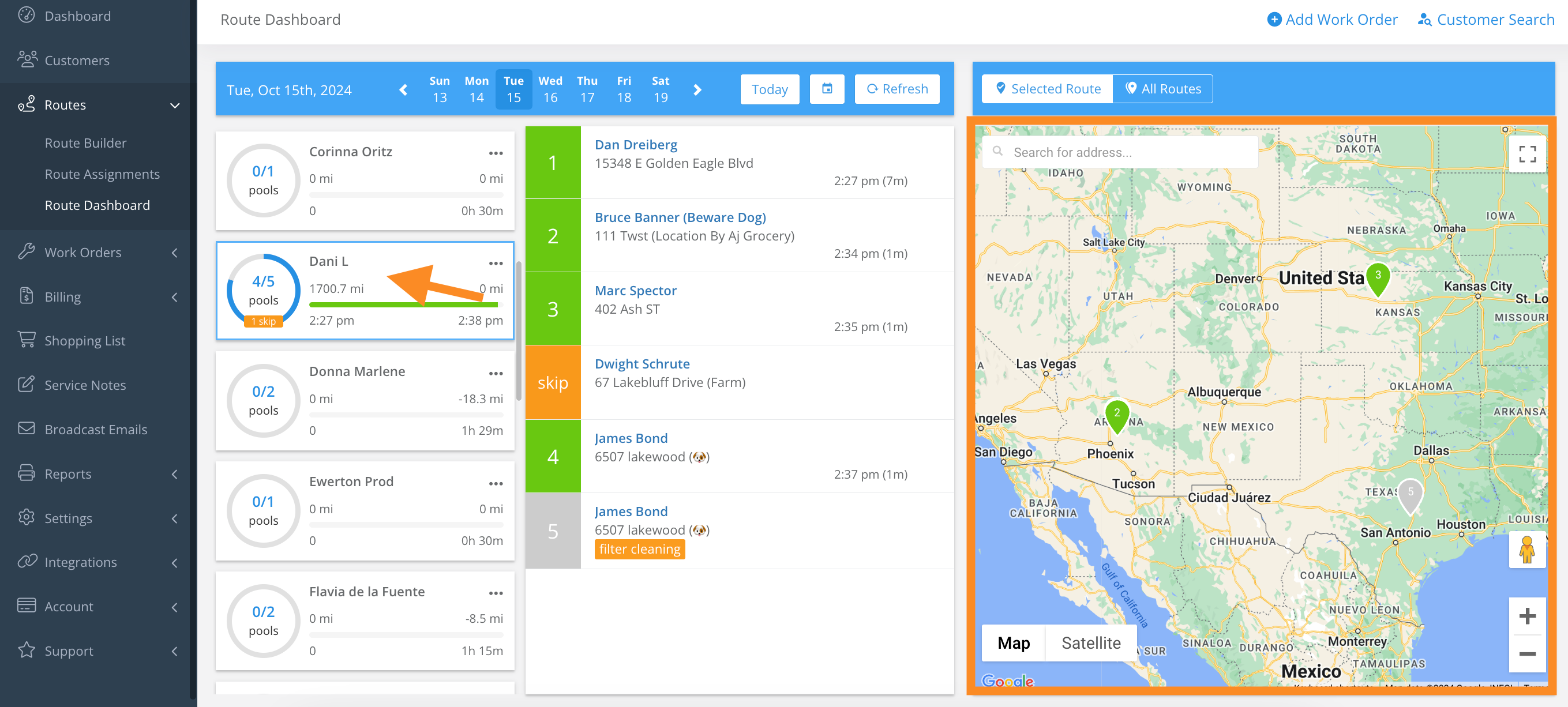Open the Shopping List cart icon
This screenshot has height=707, width=1568.
pos(26,340)
